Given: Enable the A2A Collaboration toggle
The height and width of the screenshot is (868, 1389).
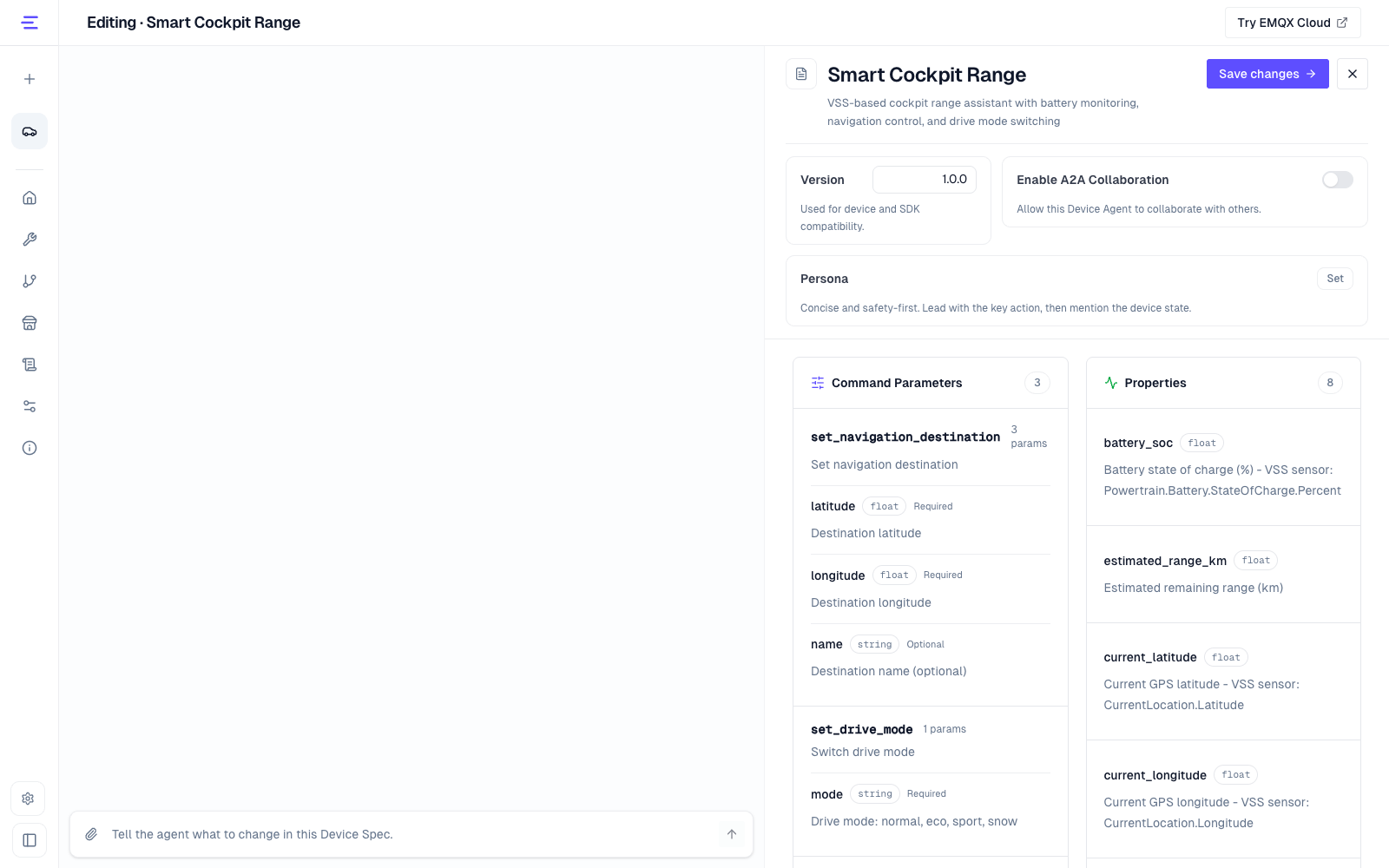Looking at the screenshot, I should [1337, 180].
